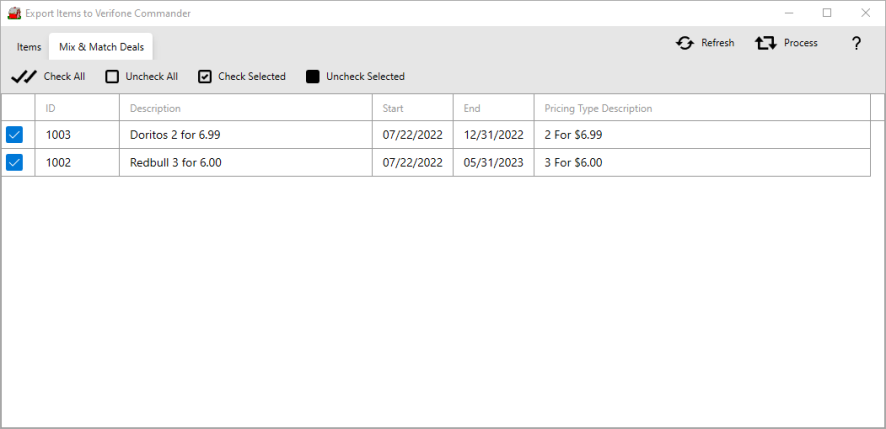Click the app icon in title bar

click(14, 13)
